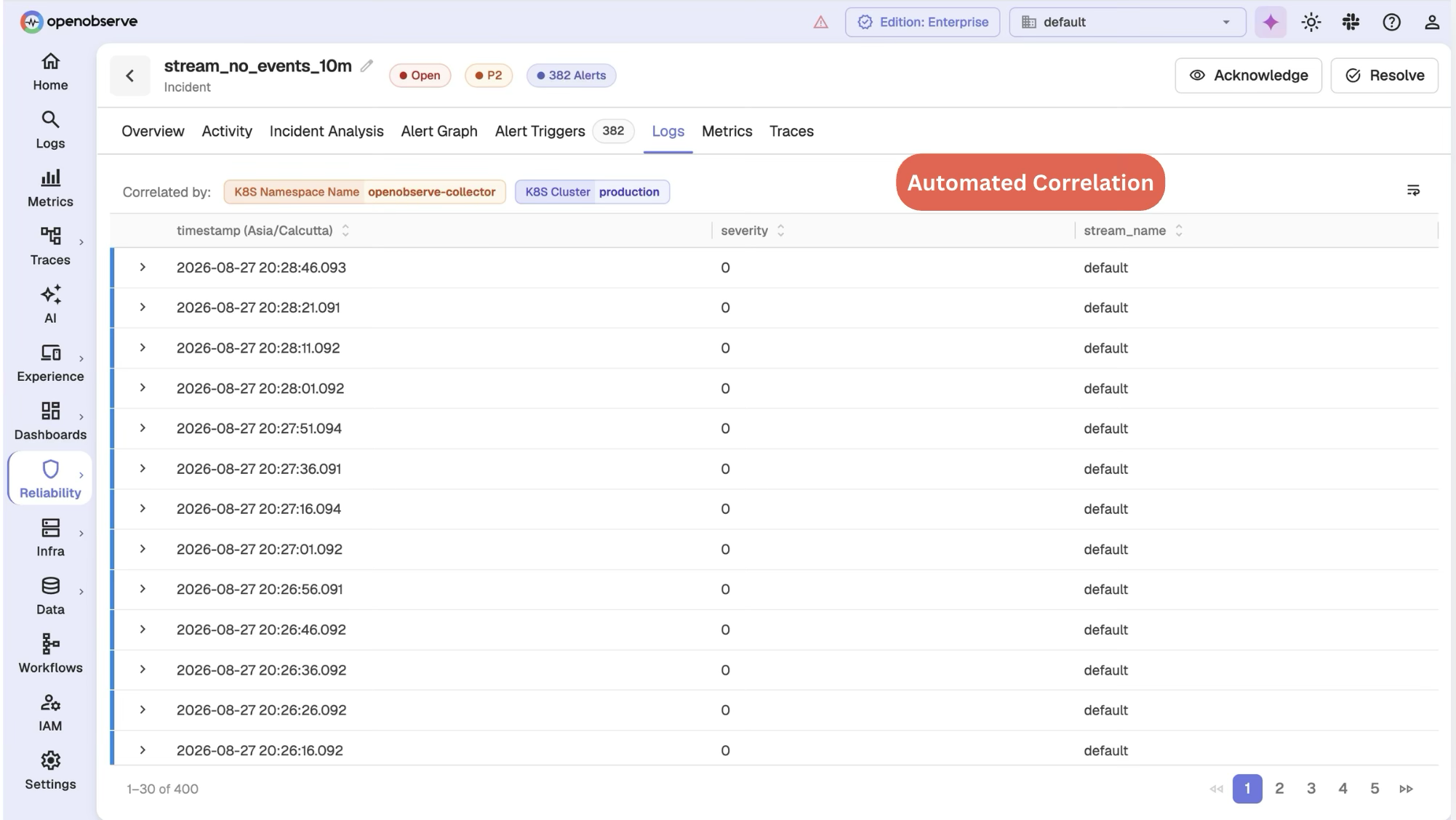Switch to the Overview tab
The width and height of the screenshot is (1456, 820).
pos(153,132)
